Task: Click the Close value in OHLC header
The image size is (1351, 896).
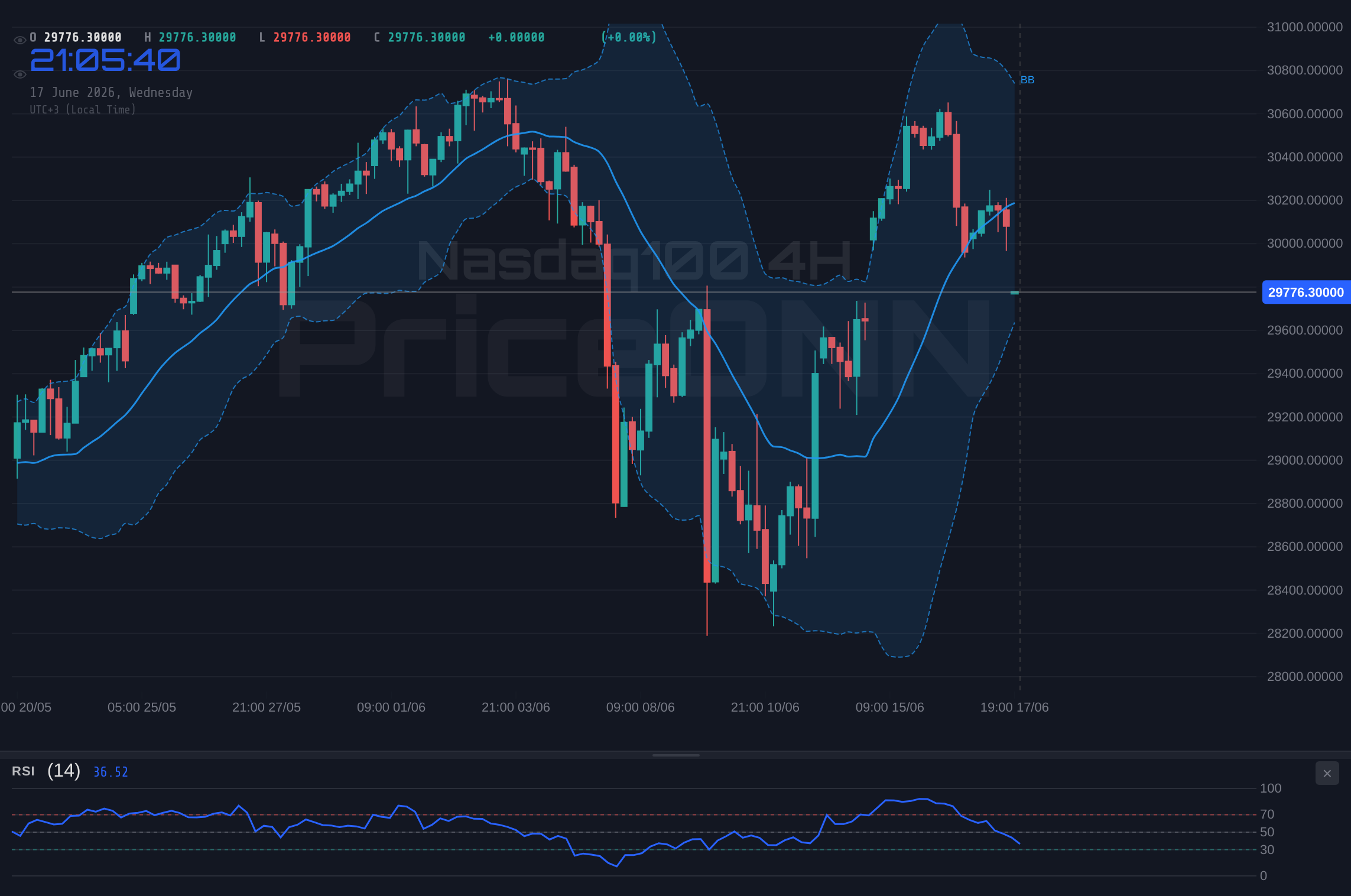Action: [427, 37]
